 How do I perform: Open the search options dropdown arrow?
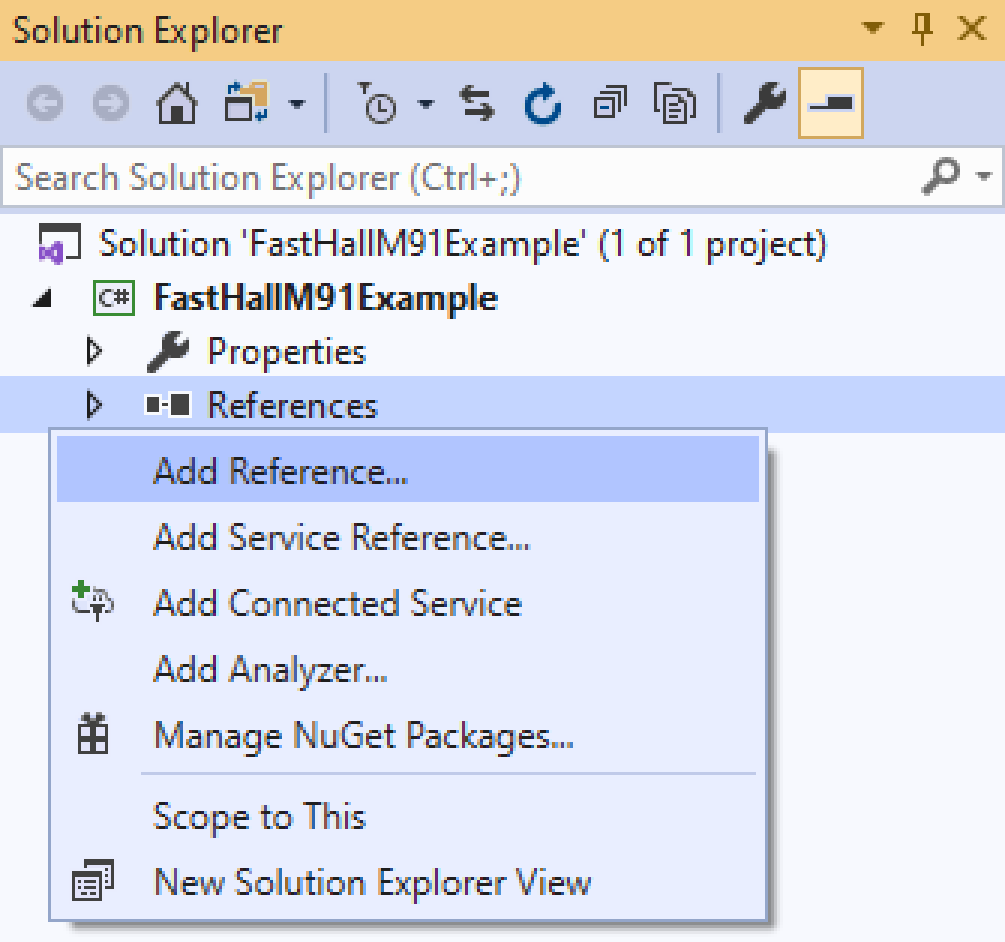click(985, 178)
